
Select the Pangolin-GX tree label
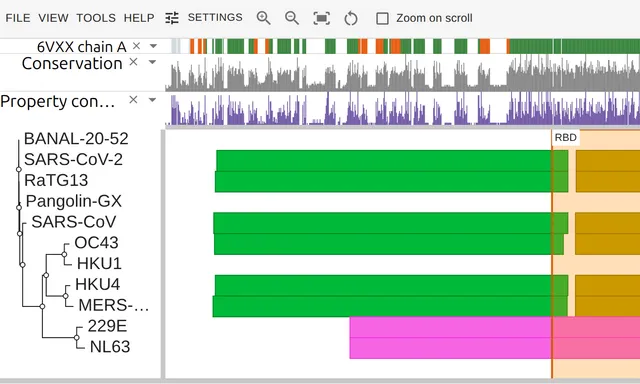pyautogui.click(x=74, y=201)
